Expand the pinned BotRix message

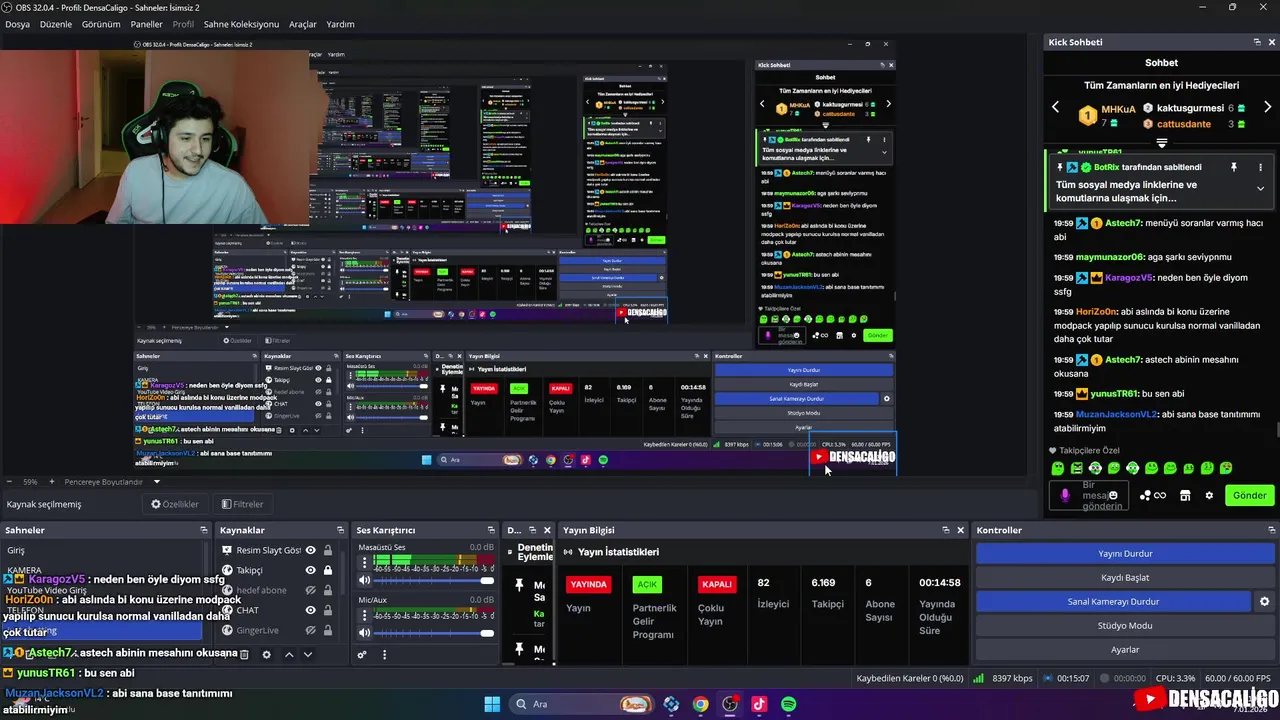point(1260,188)
